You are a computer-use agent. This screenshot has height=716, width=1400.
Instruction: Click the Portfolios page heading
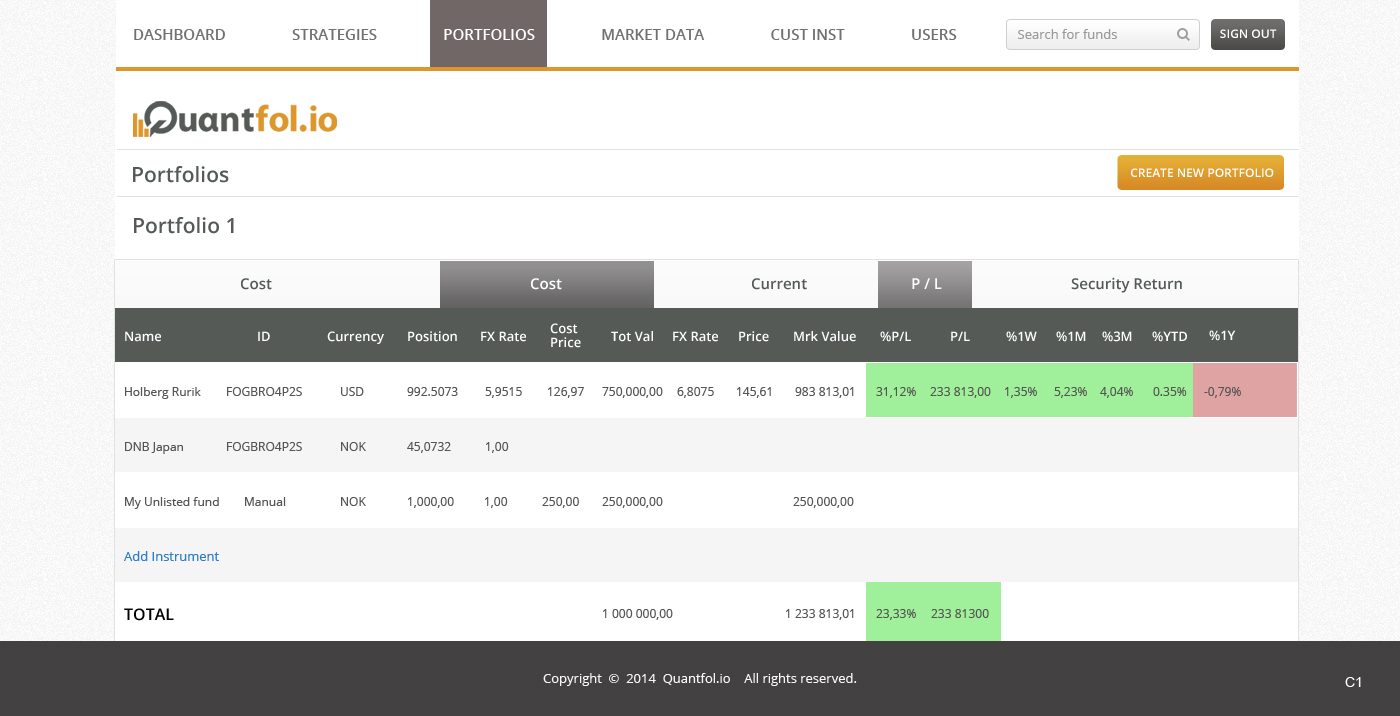click(x=180, y=174)
